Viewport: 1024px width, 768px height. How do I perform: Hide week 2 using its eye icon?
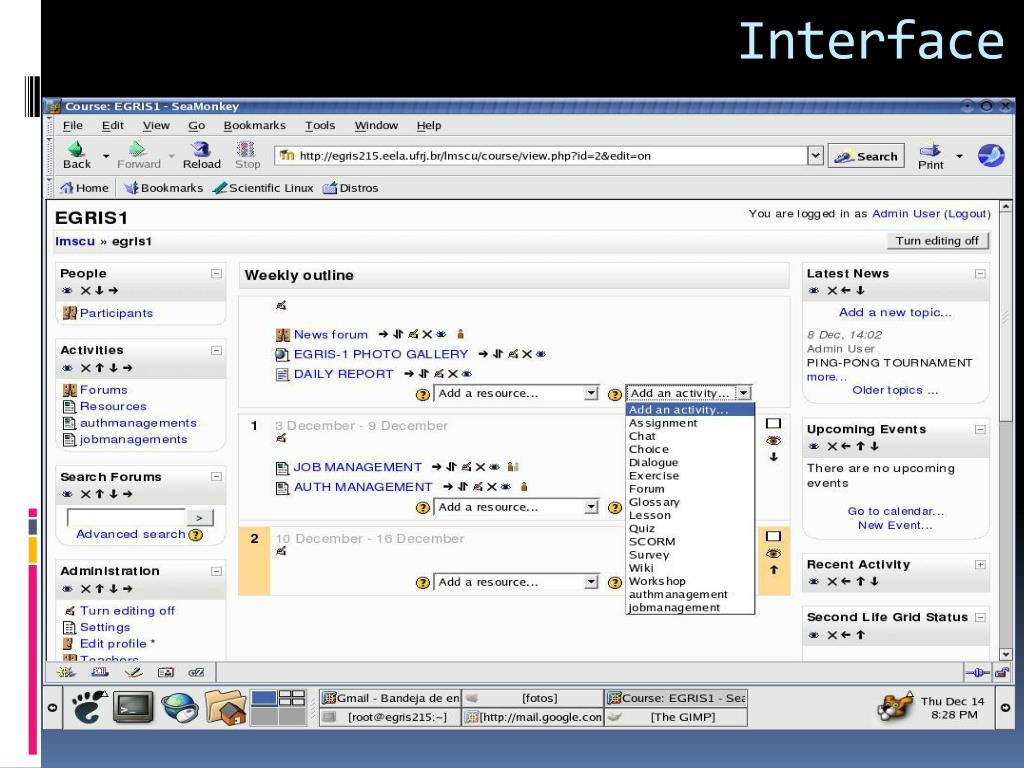(x=773, y=554)
